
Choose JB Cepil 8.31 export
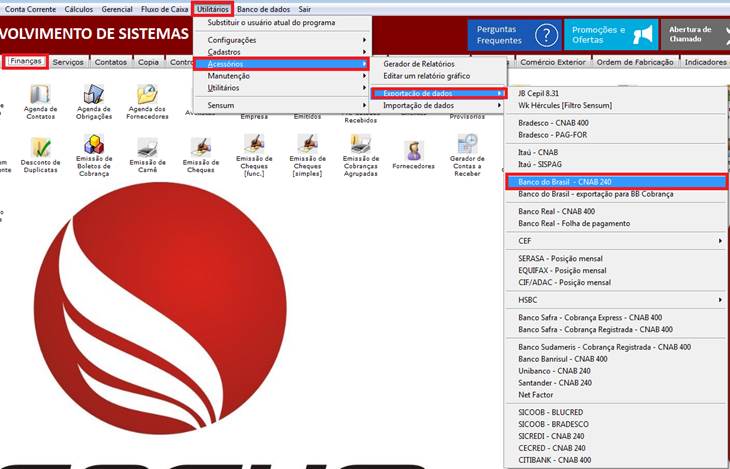pyautogui.click(x=617, y=93)
